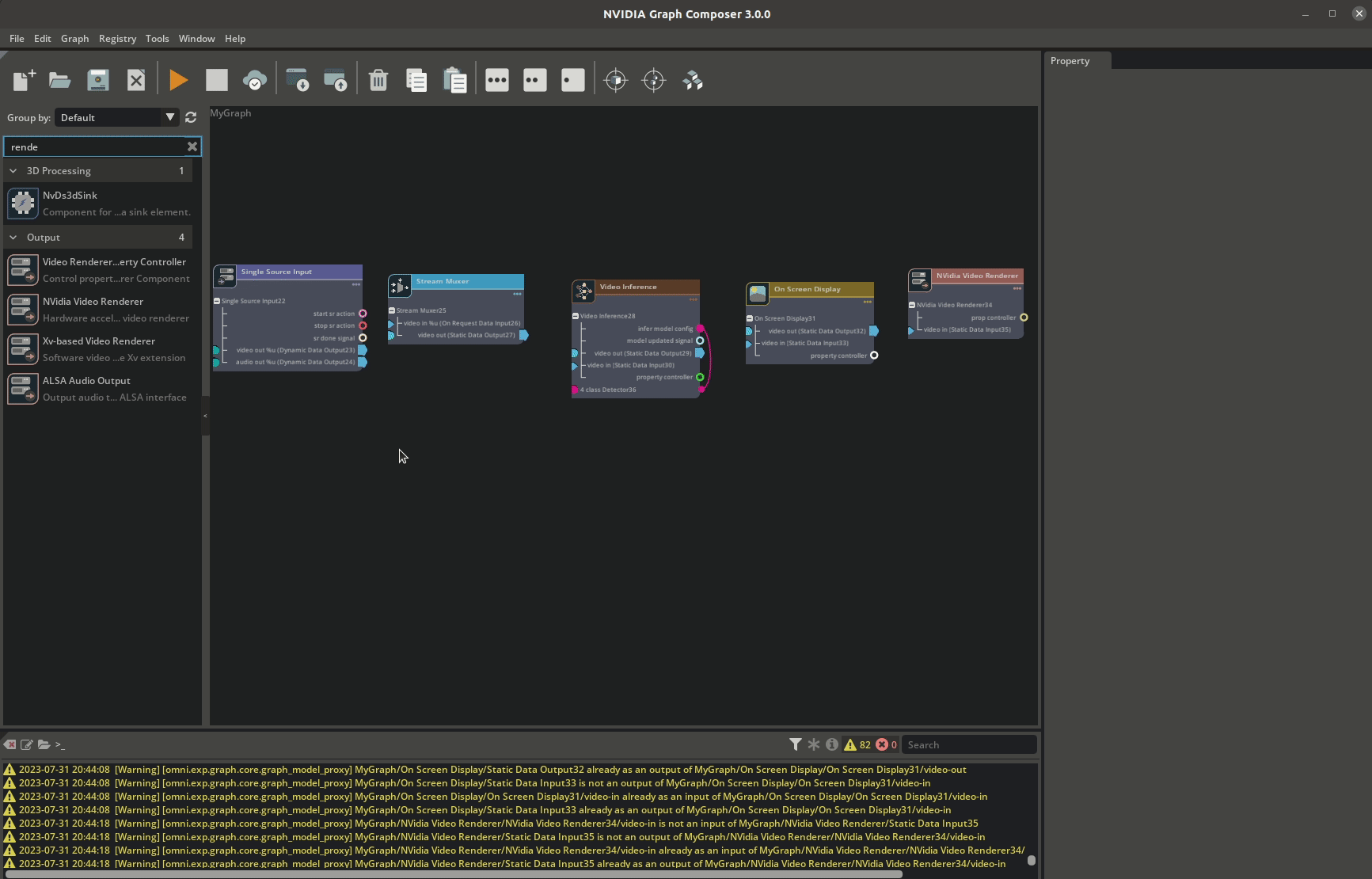Click the window with up-arrow toolbar icon
The height and width of the screenshot is (879, 1372).
pos(335,80)
